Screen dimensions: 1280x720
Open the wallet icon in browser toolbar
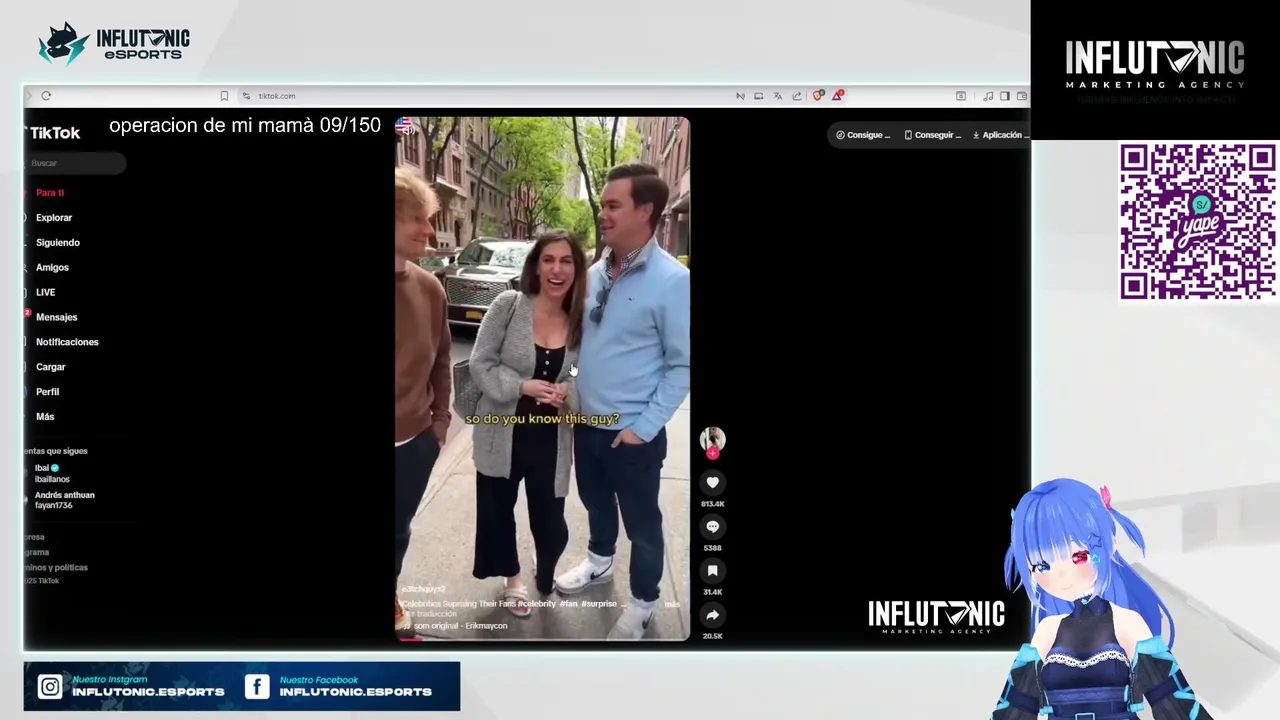pyautogui.click(x=1021, y=96)
